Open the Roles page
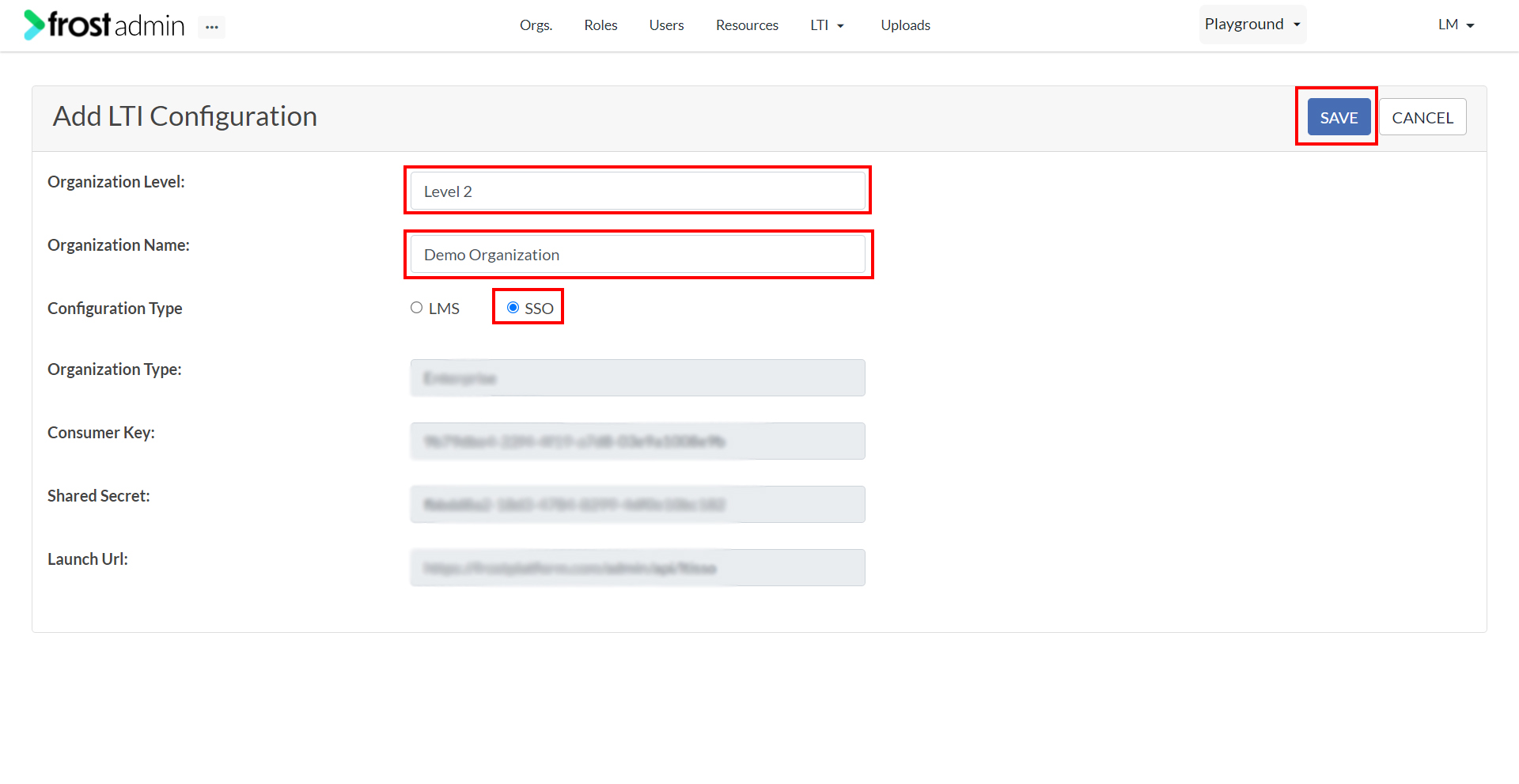Screen dimensions: 1519x784 600,25
